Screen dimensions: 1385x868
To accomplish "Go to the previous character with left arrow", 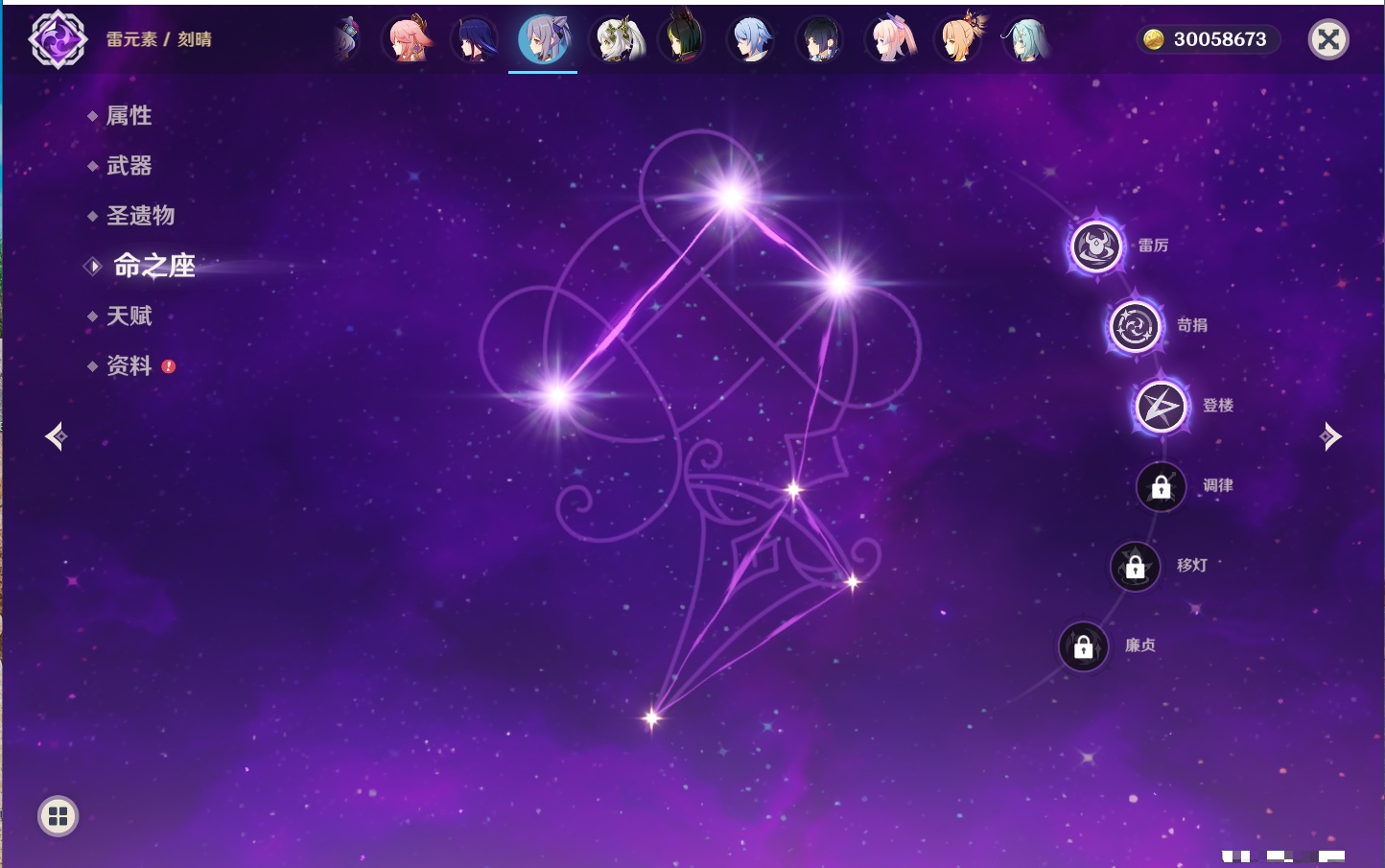I will coord(56,436).
